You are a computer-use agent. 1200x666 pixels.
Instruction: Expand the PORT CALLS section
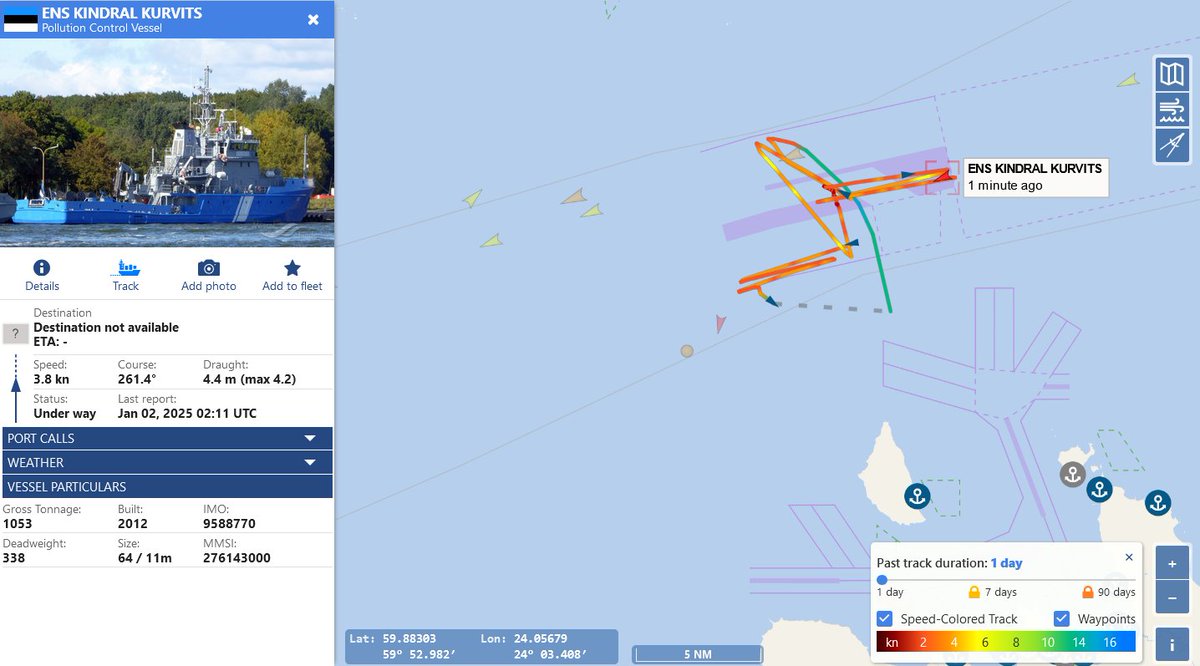(167, 438)
